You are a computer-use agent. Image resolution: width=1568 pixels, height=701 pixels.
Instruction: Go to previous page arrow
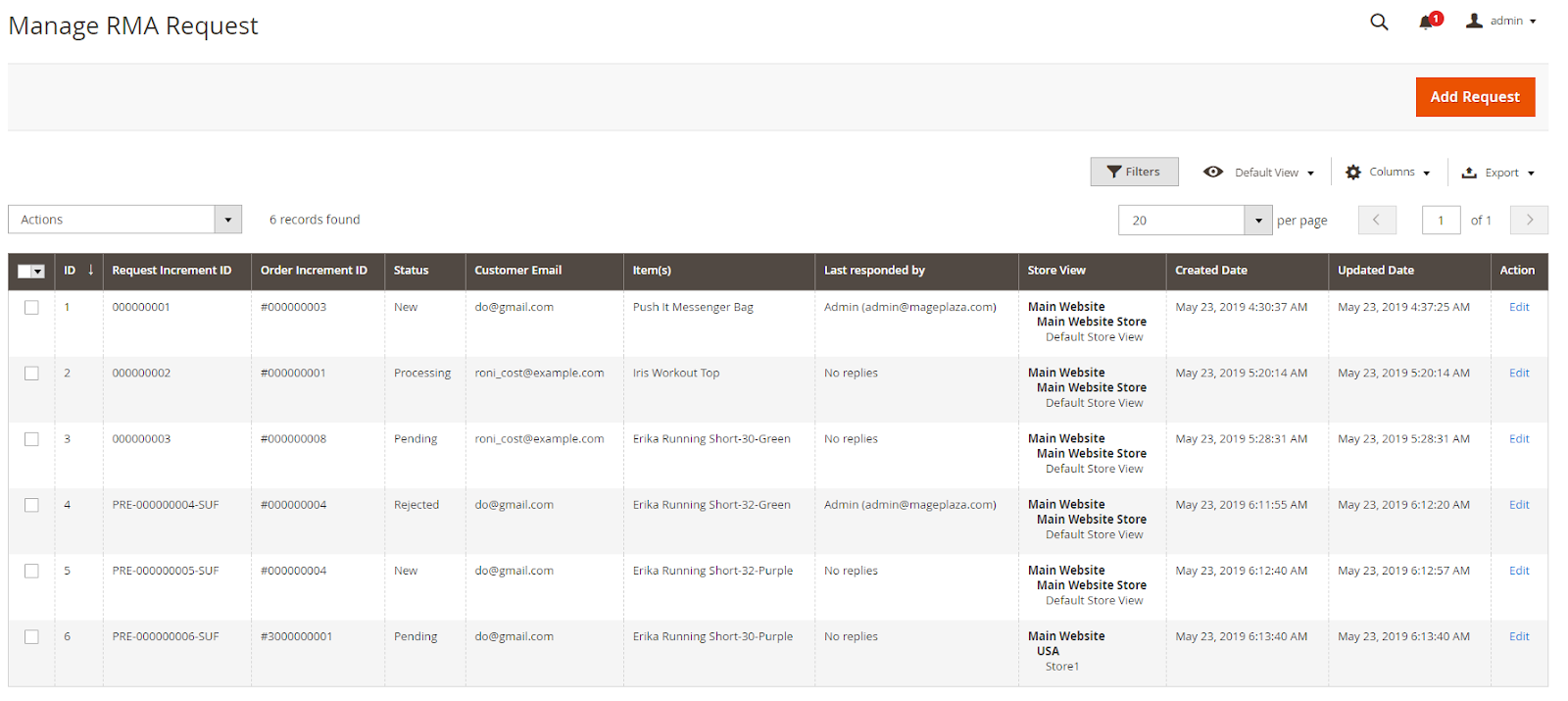[1376, 220]
